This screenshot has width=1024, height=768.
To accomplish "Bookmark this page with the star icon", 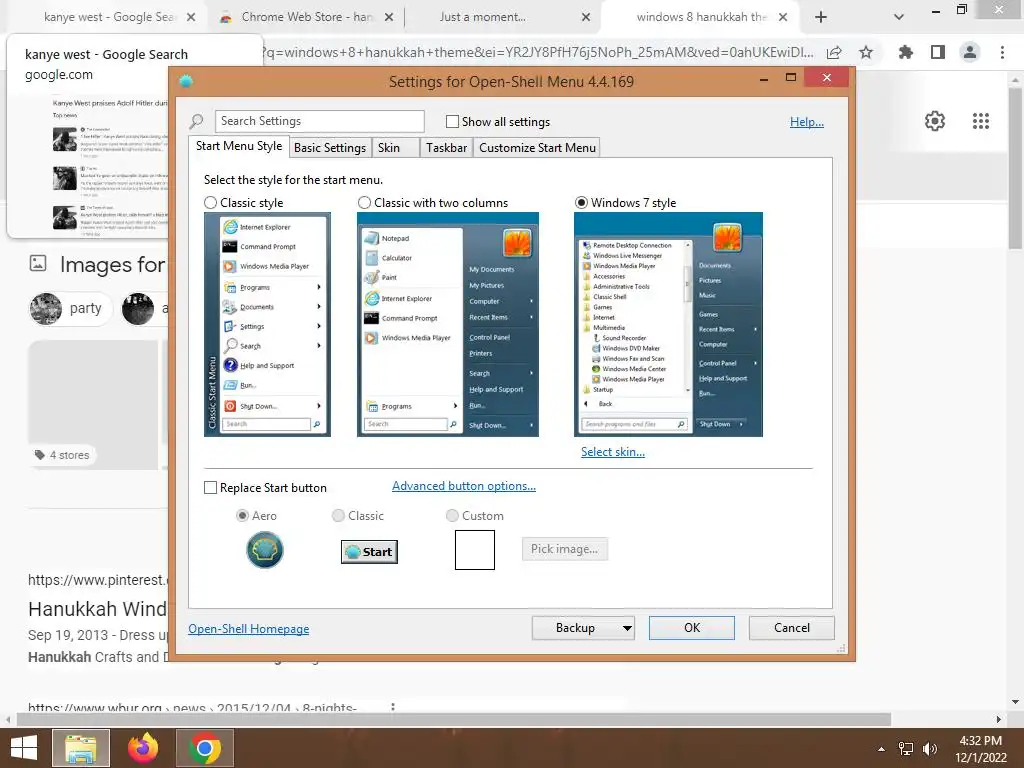I will point(866,52).
